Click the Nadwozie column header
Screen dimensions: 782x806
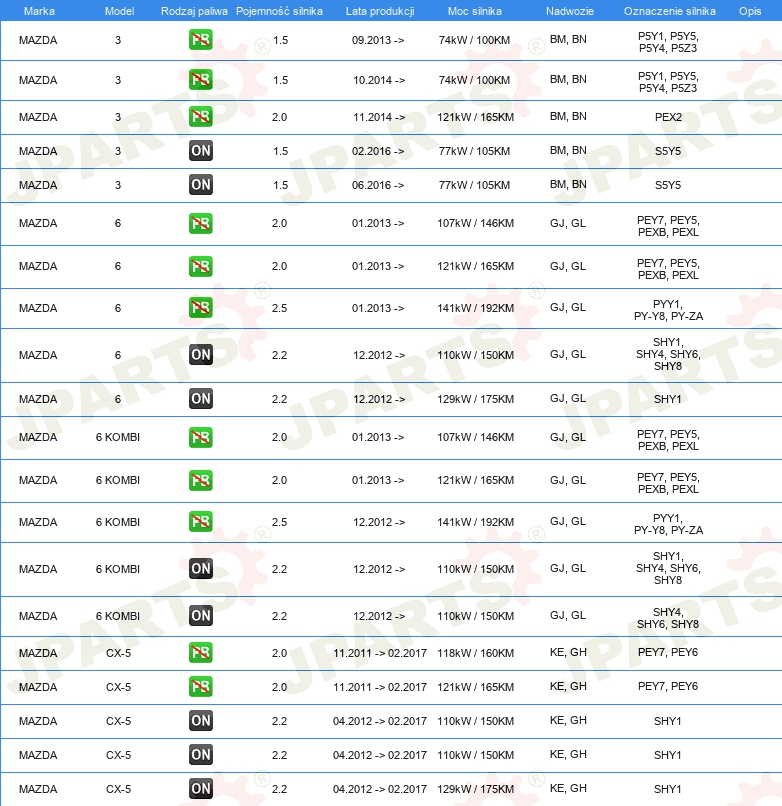click(x=570, y=11)
